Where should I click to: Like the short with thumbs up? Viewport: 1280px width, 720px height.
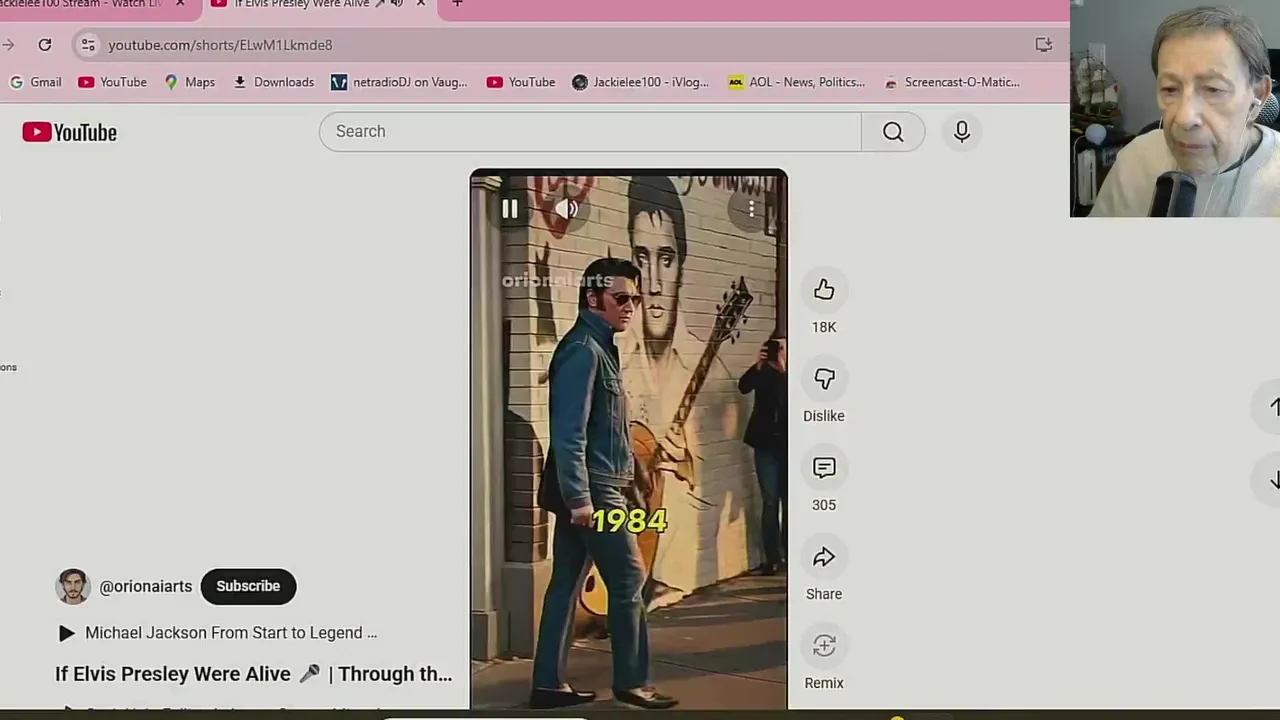click(x=824, y=290)
